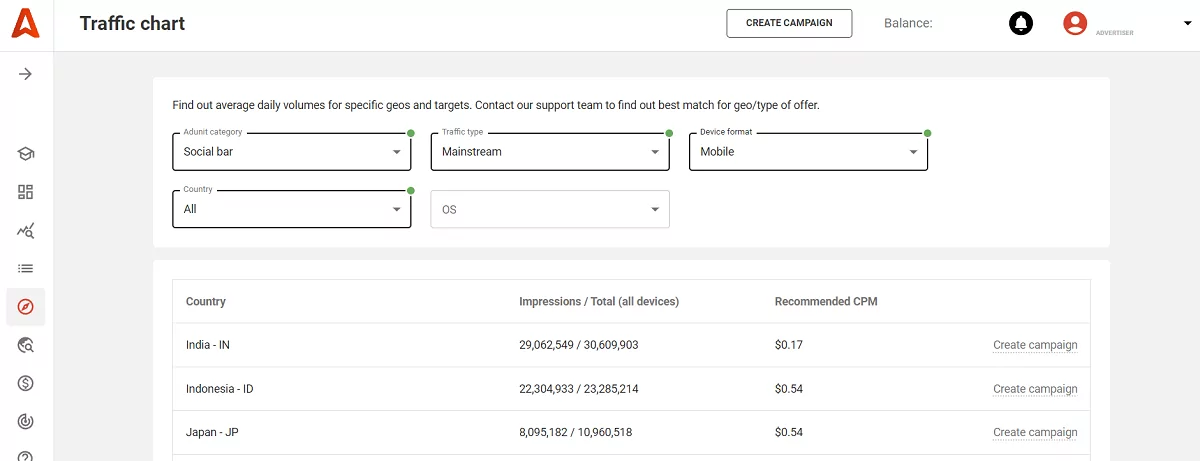The image size is (1200, 461).
Task: Click the Adsterra logo icon
Action: point(26,23)
